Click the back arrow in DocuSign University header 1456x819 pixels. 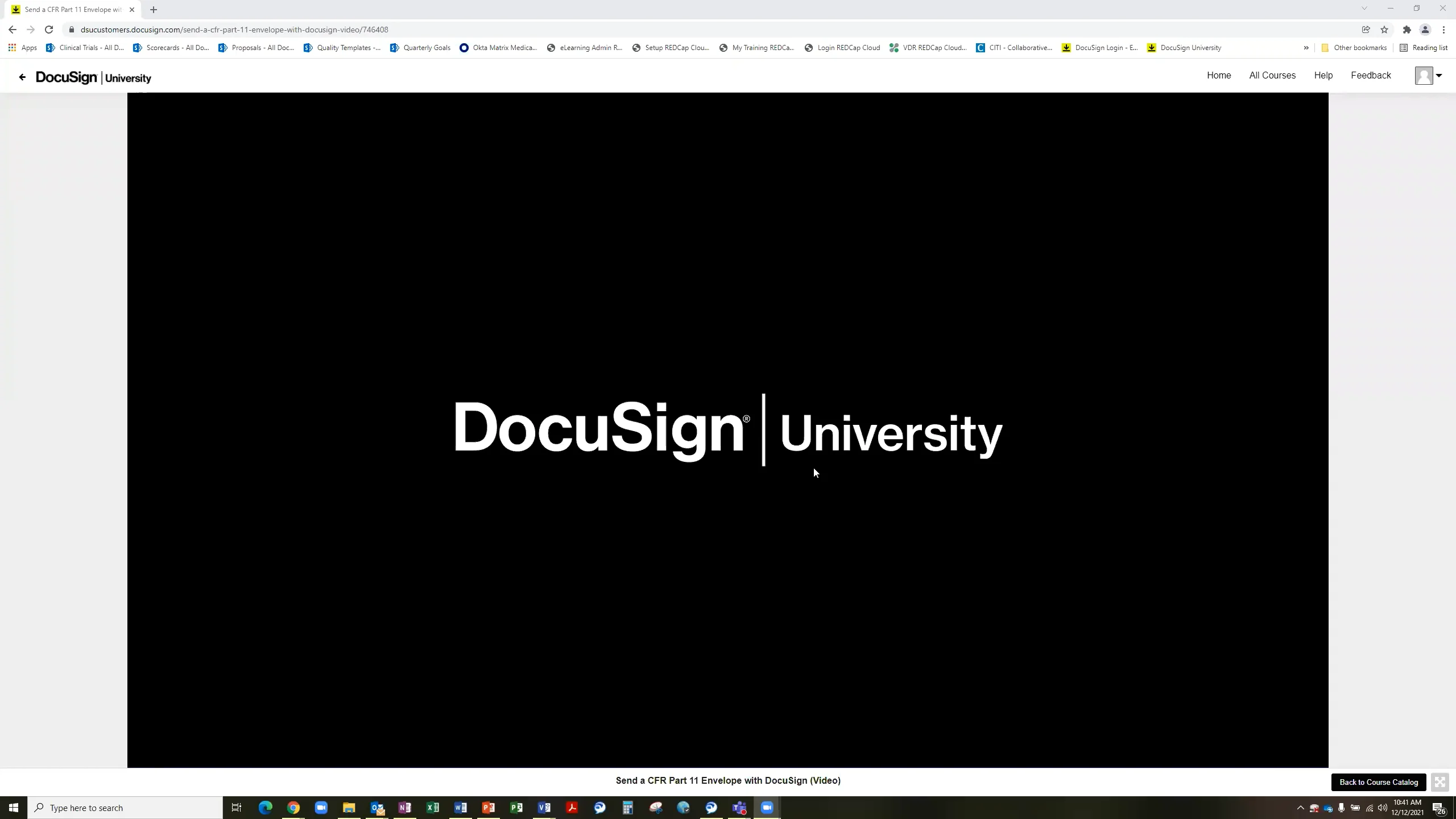click(22, 77)
